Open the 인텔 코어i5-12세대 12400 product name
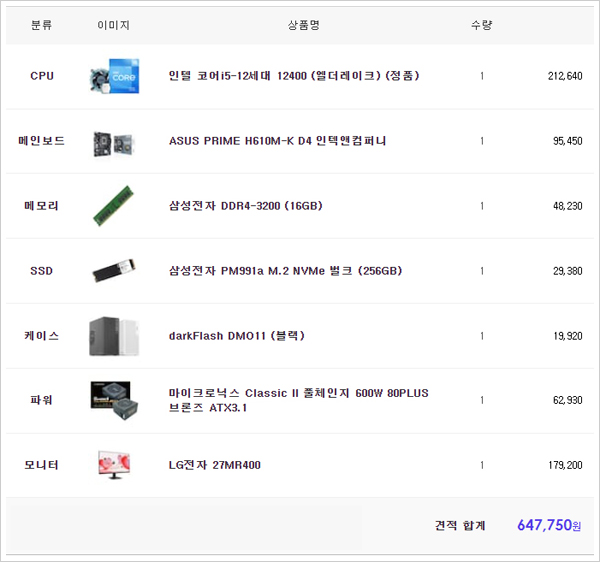This screenshot has height=562, width=600. point(294,76)
